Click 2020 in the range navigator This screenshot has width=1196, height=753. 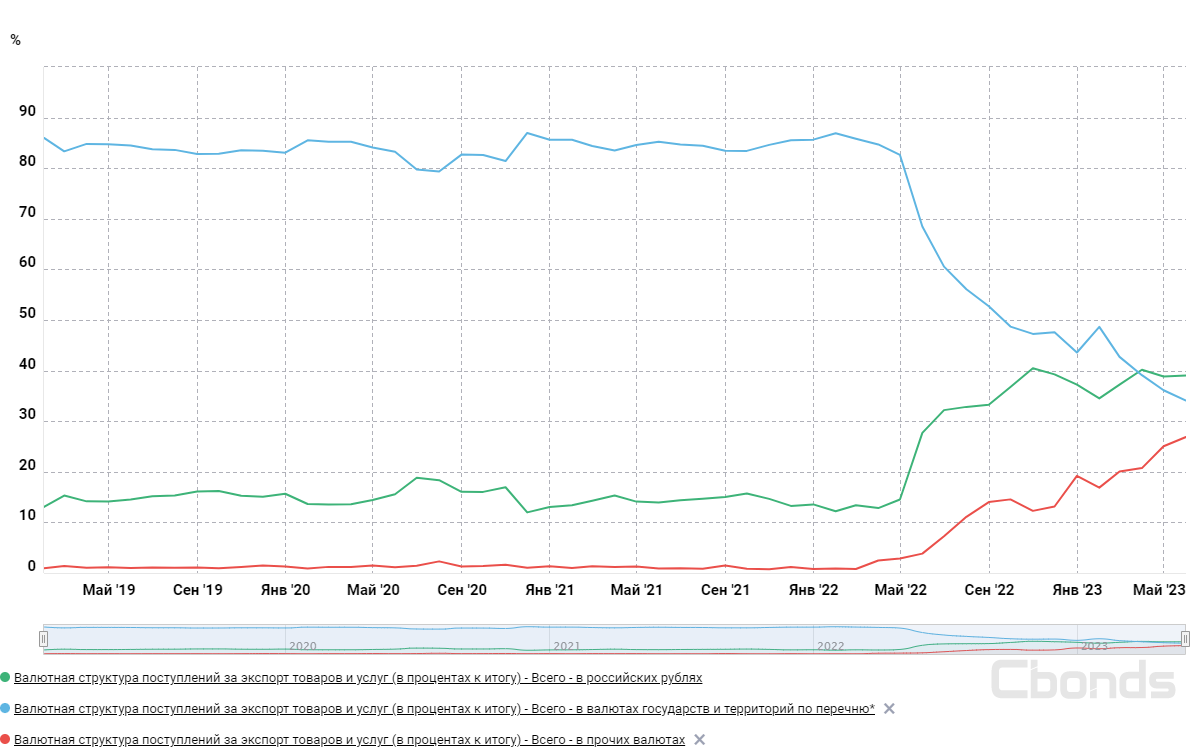[302, 646]
